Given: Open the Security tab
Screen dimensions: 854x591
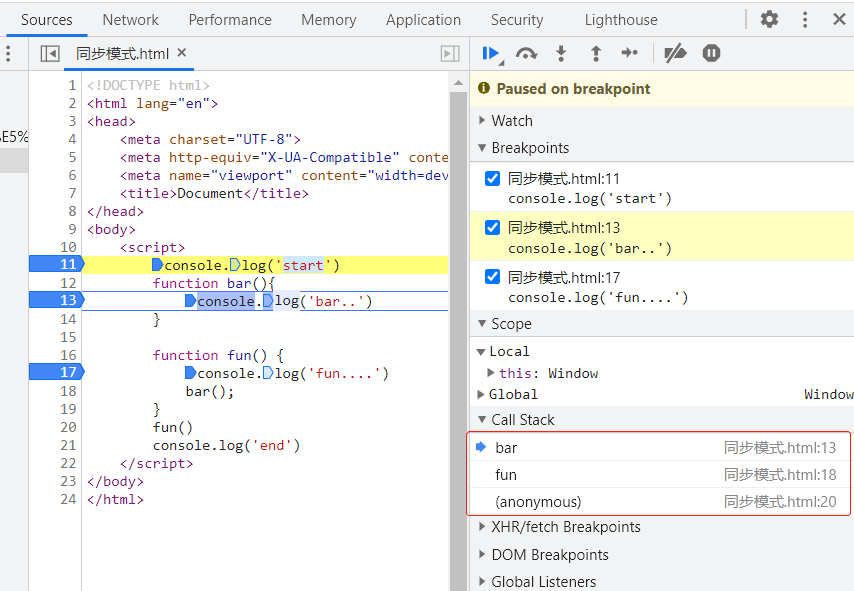Looking at the screenshot, I should point(517,20).
